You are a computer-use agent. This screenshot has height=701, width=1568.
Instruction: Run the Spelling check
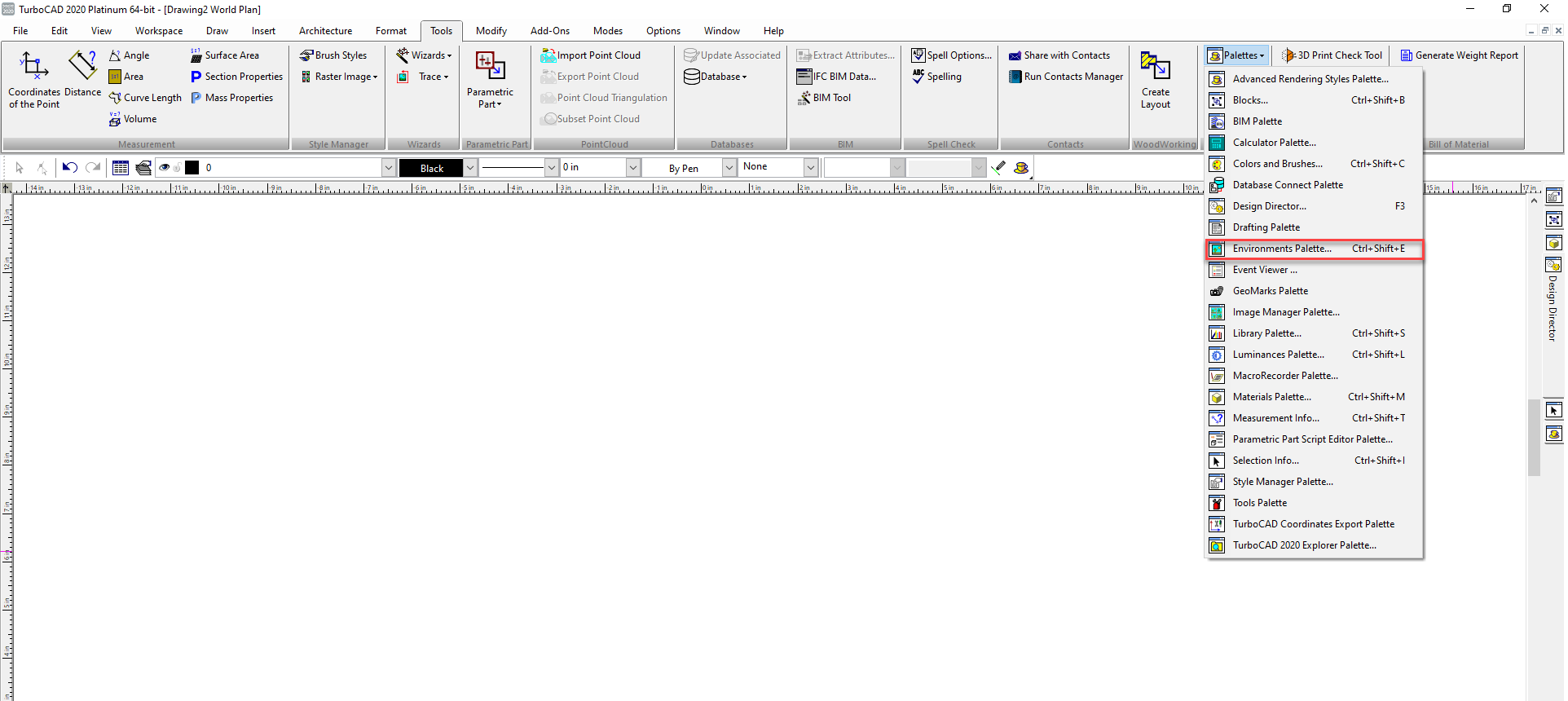tap(936, 77)
